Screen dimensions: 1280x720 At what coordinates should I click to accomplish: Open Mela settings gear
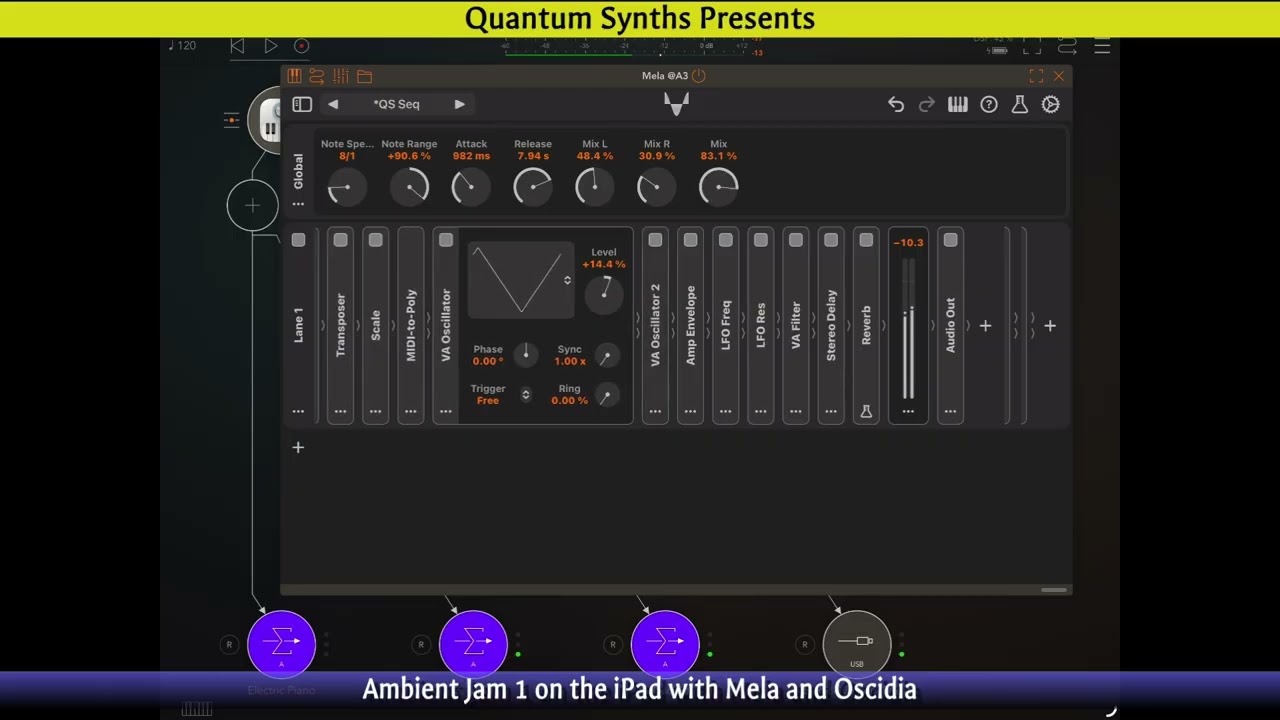1051,104
